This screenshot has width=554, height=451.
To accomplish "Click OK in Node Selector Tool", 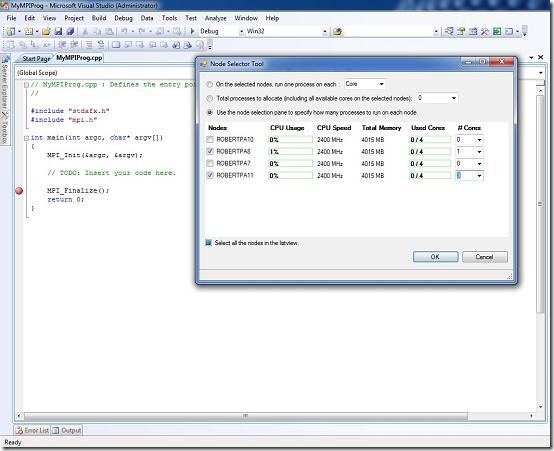I will coord(435,257).
